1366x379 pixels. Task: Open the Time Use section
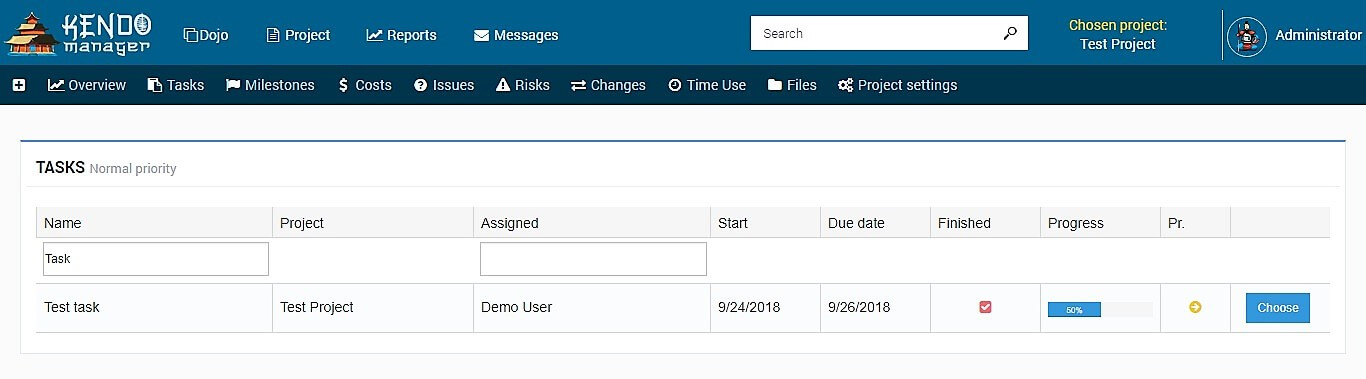tap(707, 85)
